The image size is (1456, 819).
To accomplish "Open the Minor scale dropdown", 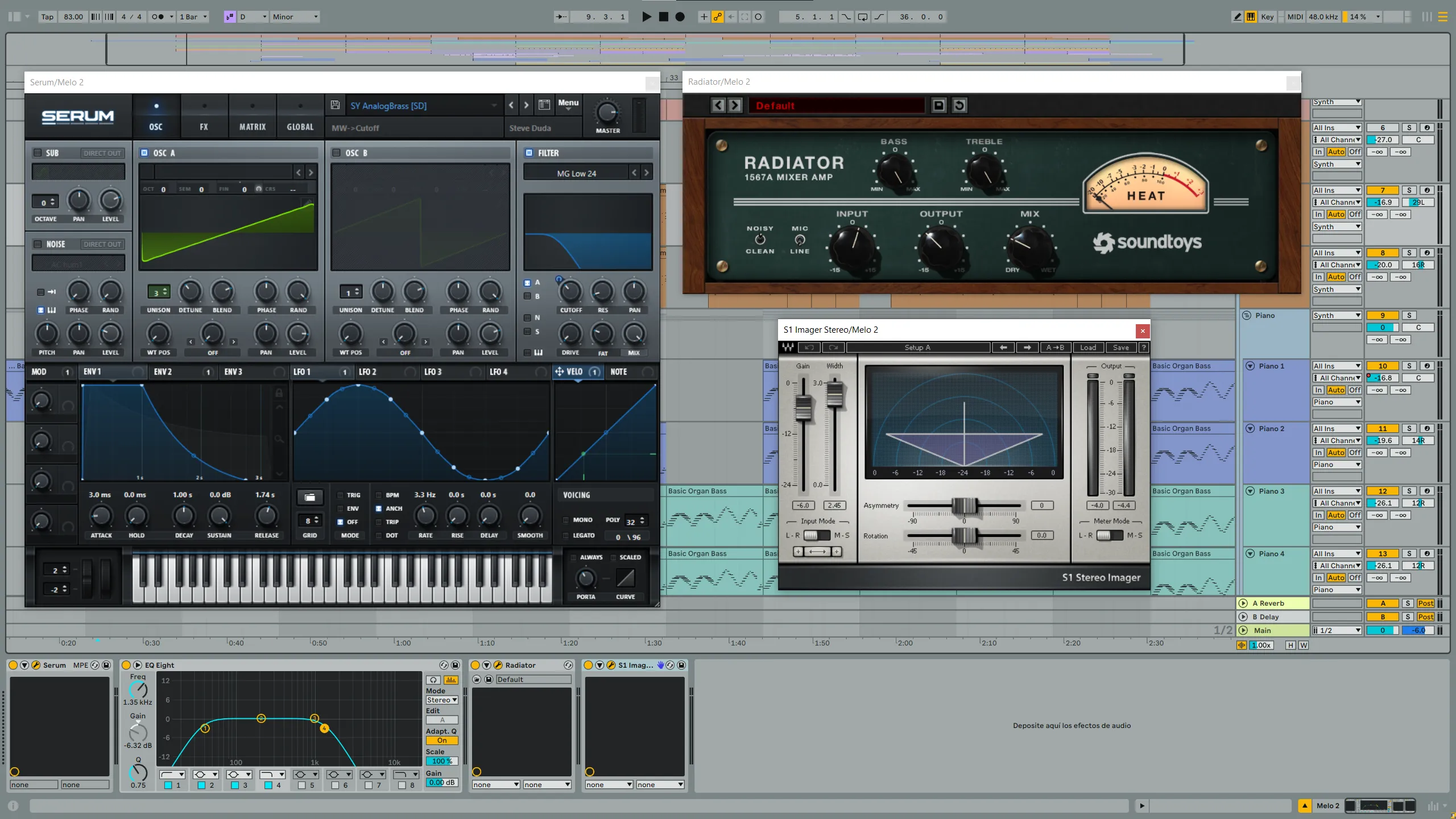I will click(295, 17).
